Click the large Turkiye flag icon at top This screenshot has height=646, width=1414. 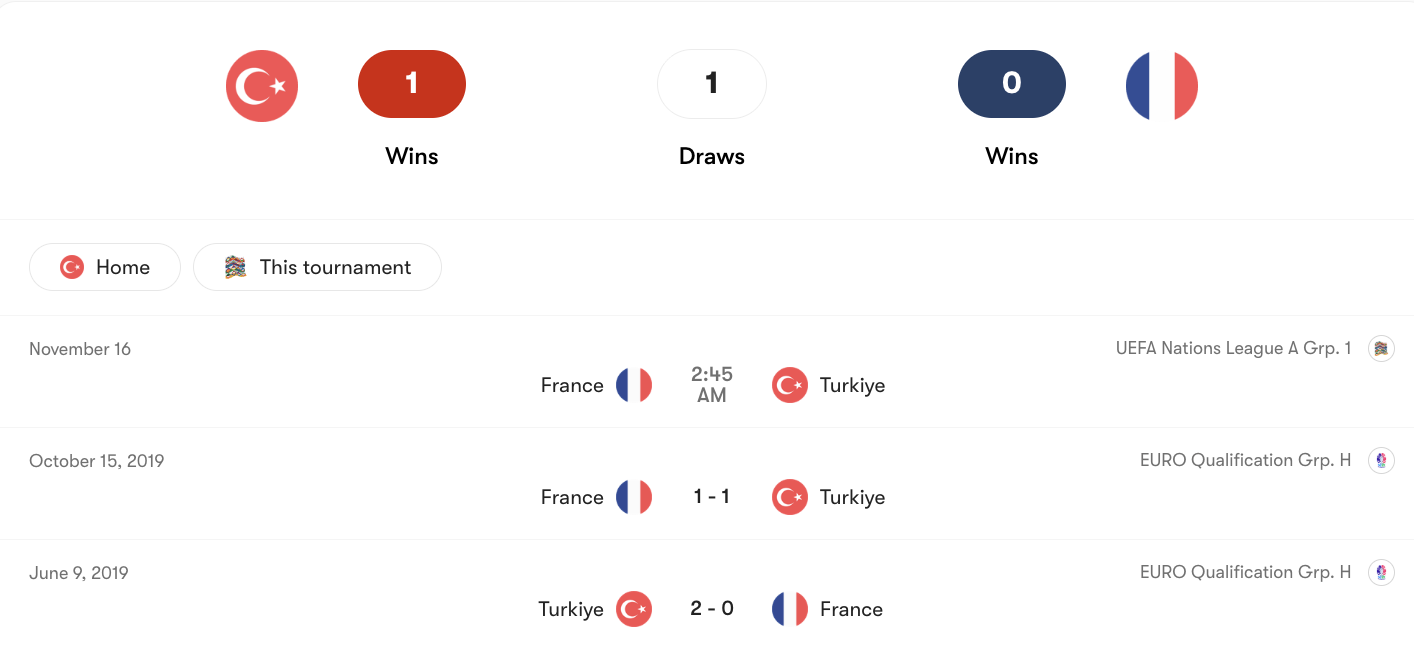(x=262, y=86)
